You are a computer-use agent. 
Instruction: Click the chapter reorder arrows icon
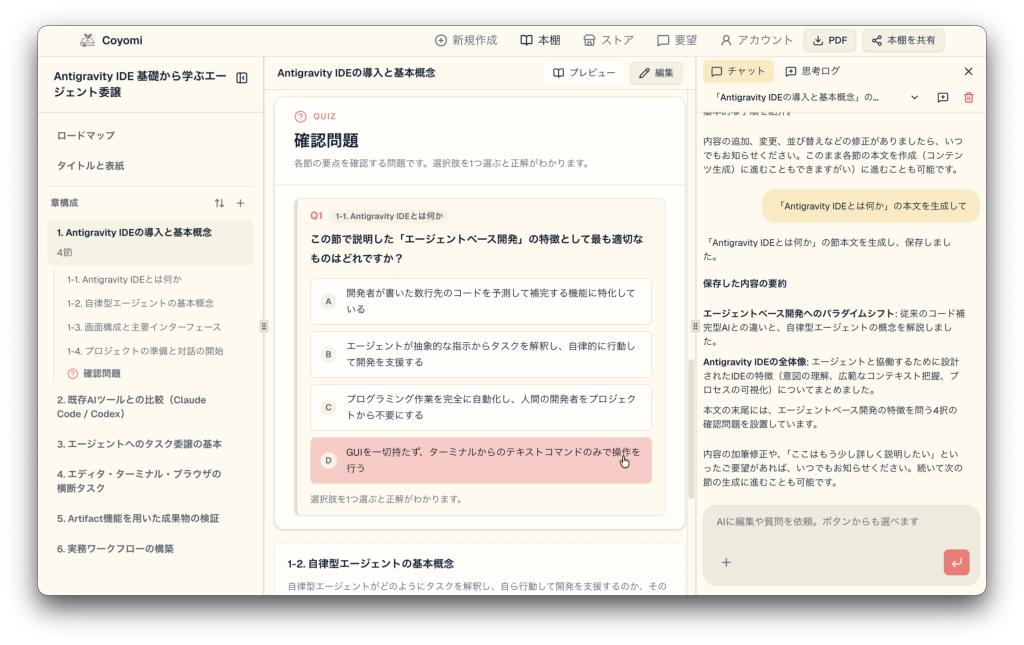(219, 203)
